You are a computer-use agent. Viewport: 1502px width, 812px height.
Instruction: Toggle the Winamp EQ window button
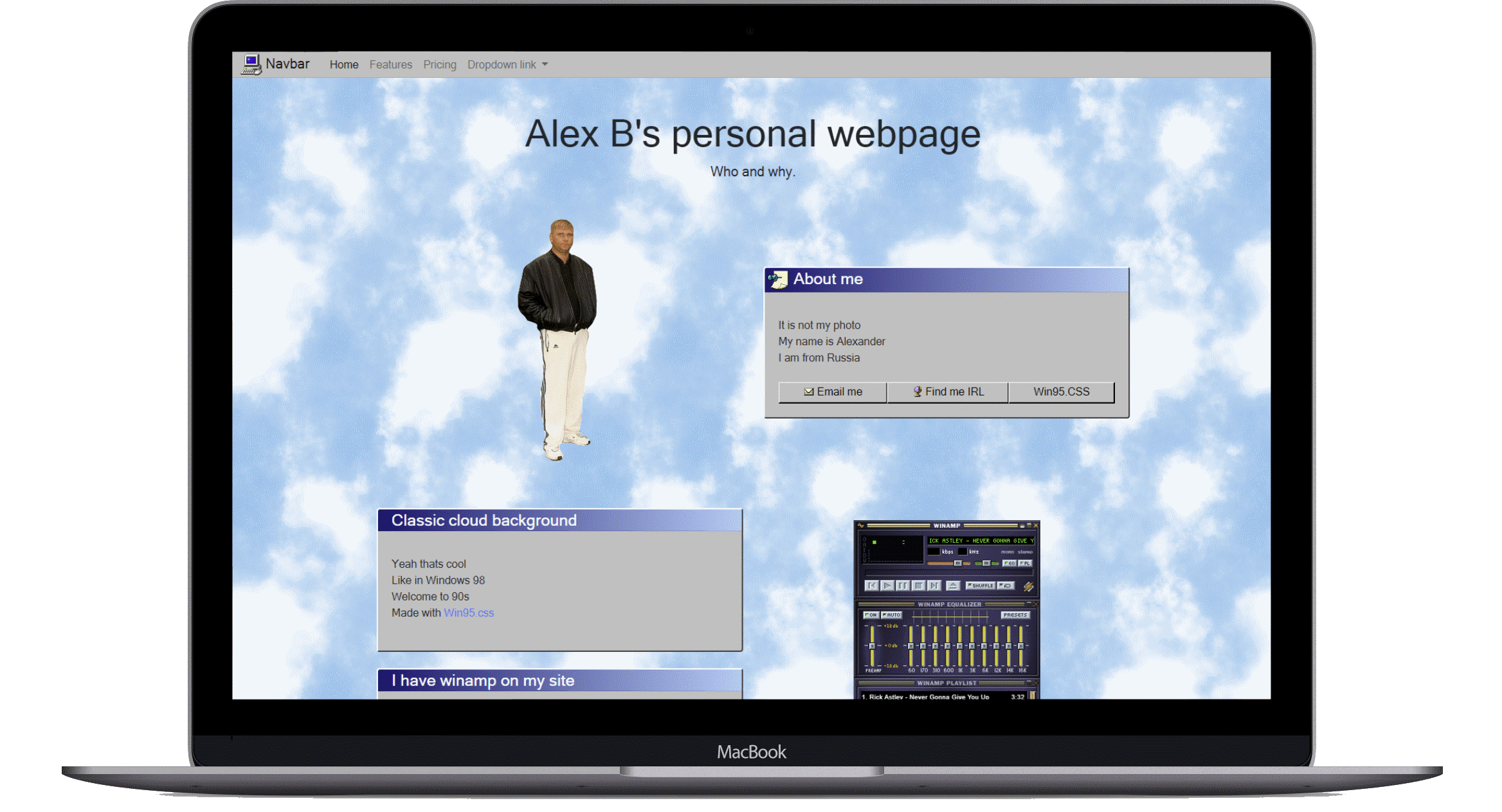coord(1009,563)
